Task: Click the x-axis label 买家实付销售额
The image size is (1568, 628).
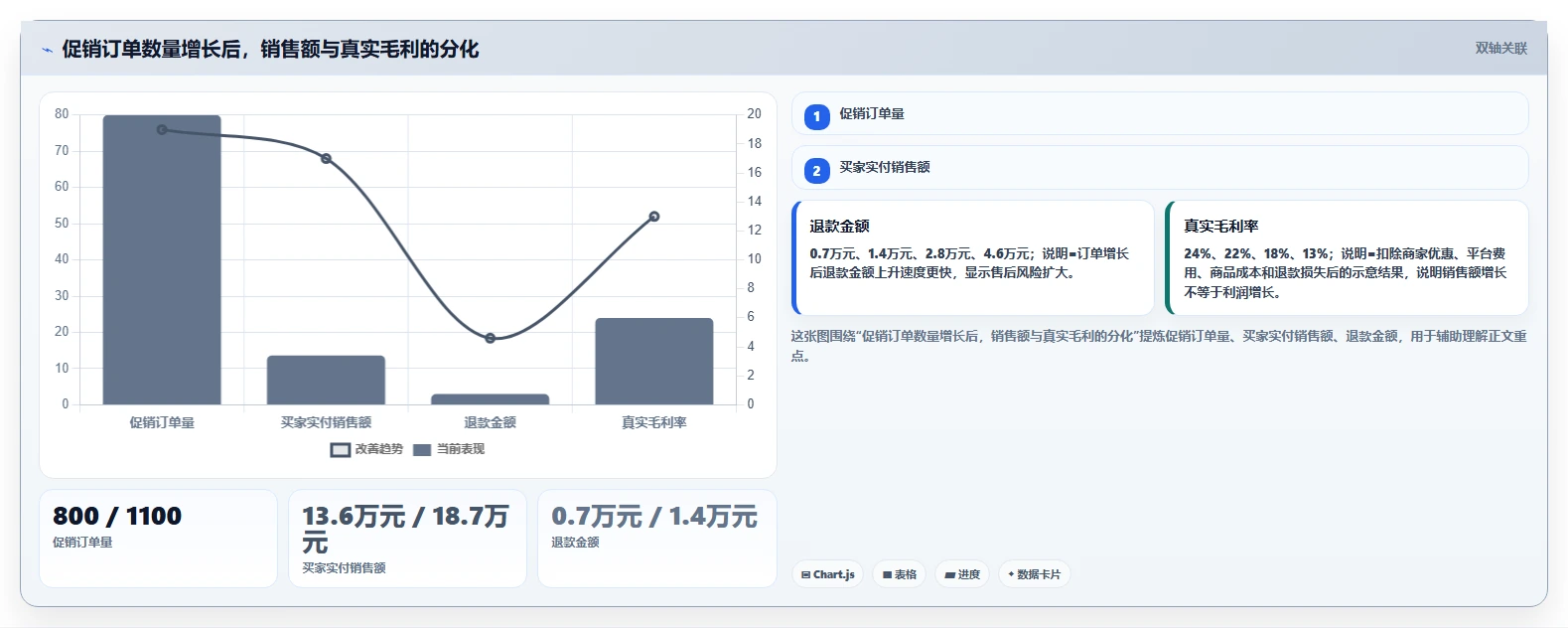Action: 326,422
